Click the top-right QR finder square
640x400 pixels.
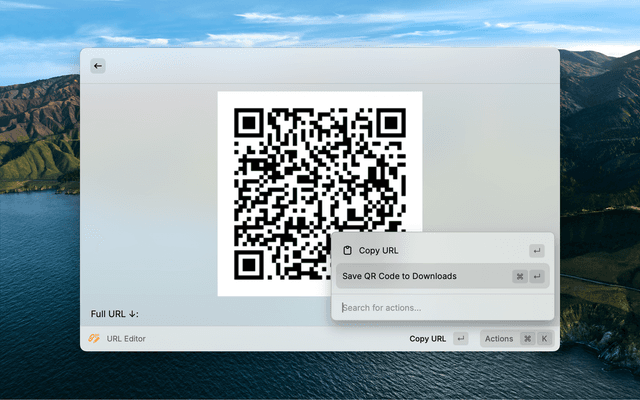click(389, 122)
